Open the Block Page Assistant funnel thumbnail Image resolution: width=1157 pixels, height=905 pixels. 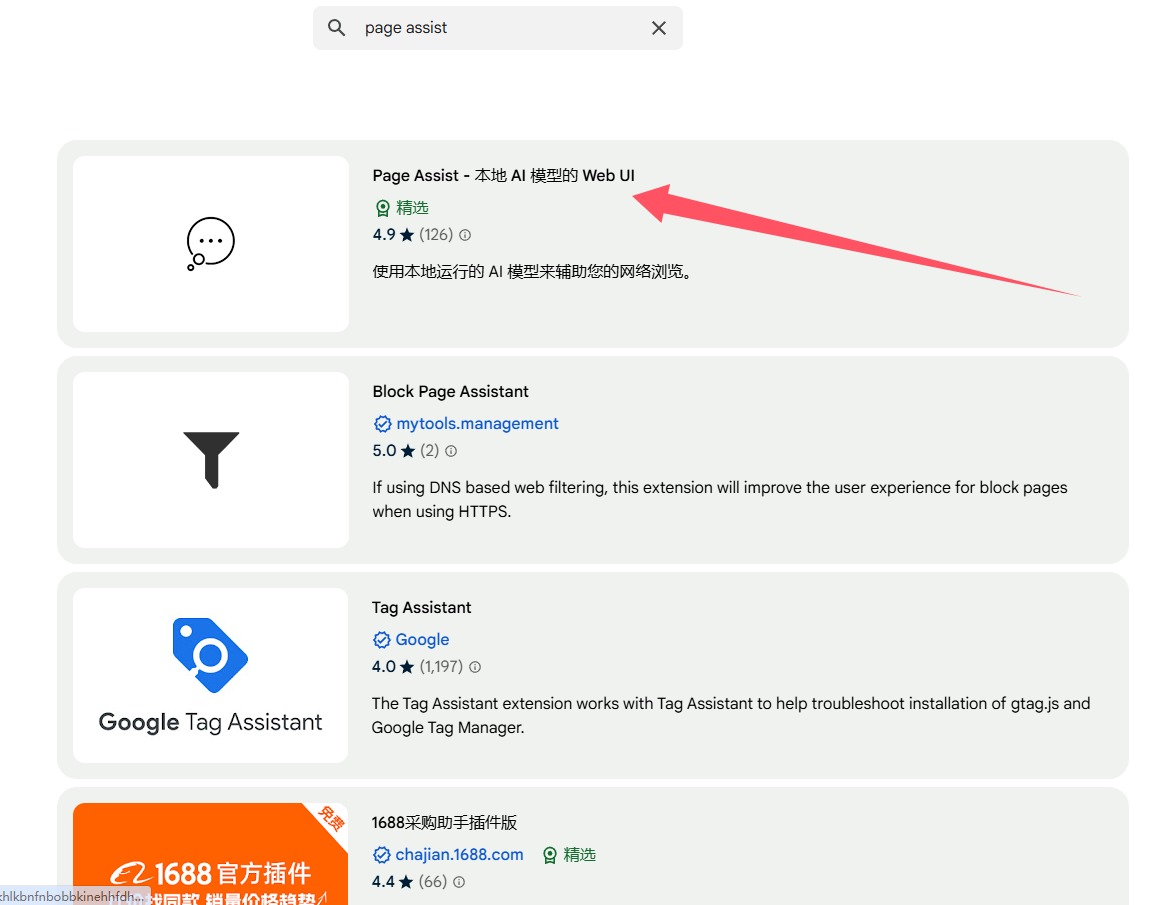click(x=211, y=460)
